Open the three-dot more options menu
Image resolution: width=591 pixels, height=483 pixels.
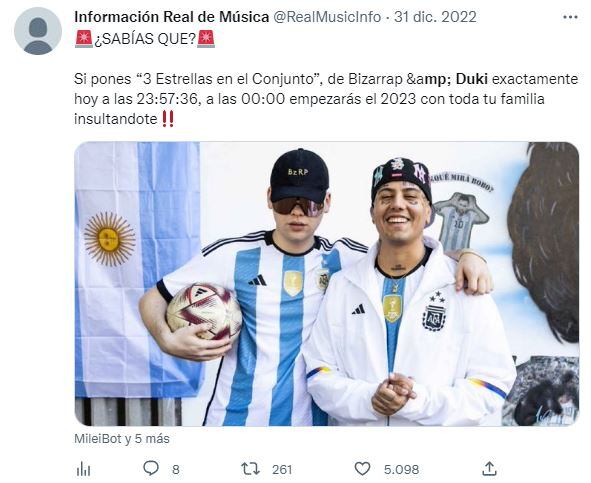pos(570,17)
